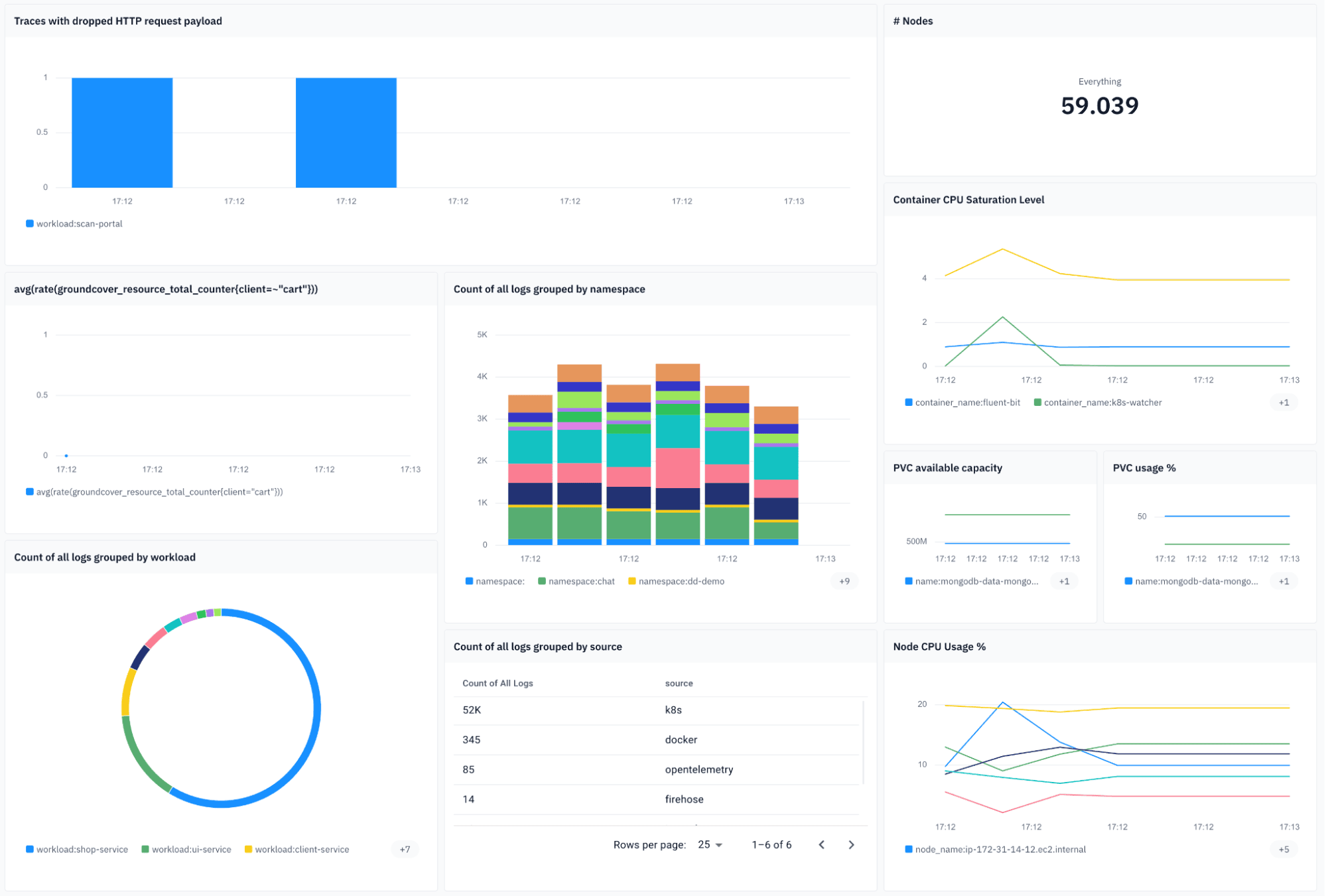
Task: Expand +5 more node names legend
Action: tap(1284, 849)
